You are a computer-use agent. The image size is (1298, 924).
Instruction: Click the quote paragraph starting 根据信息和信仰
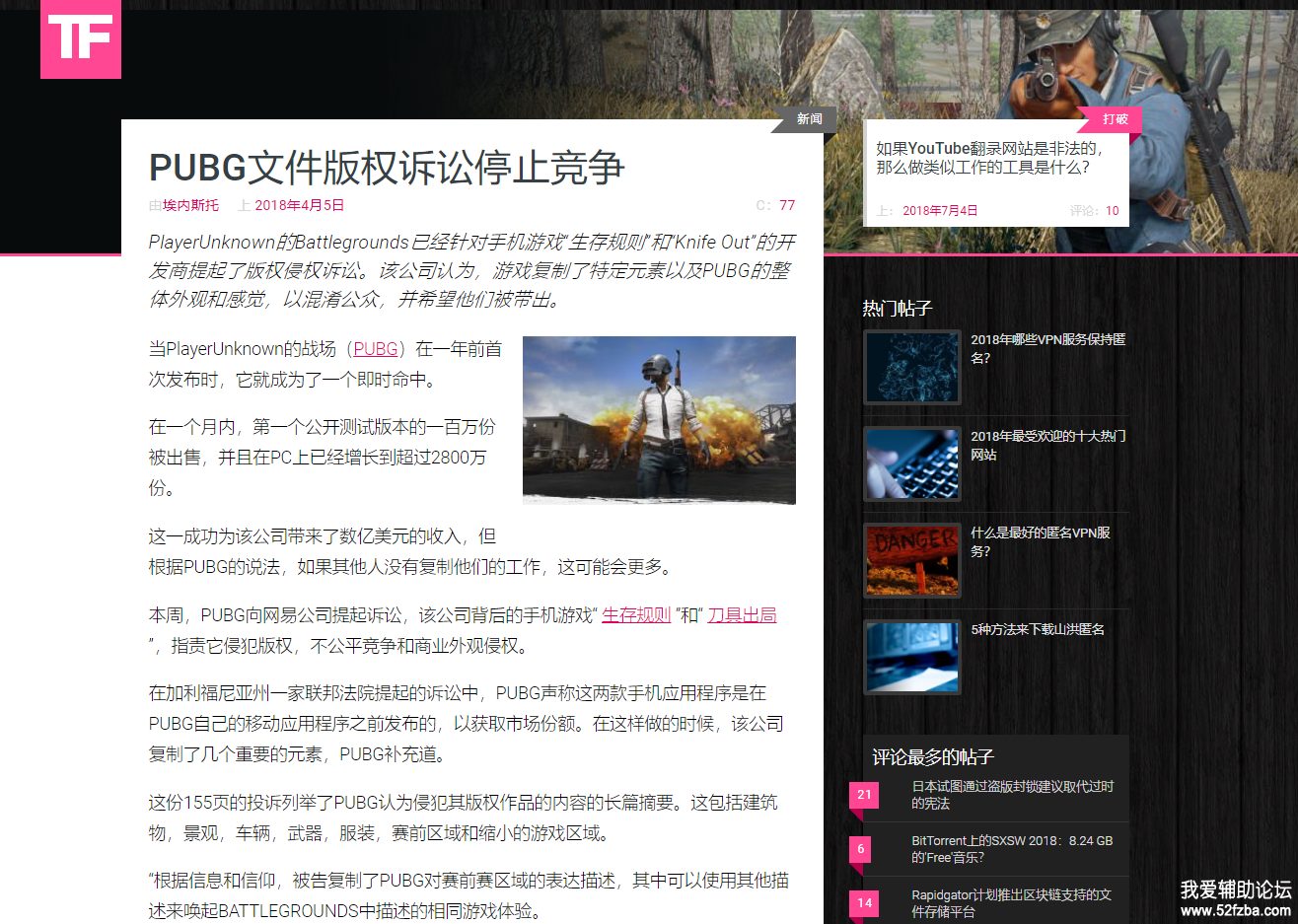pyautogui.click(x=469, y=895)
